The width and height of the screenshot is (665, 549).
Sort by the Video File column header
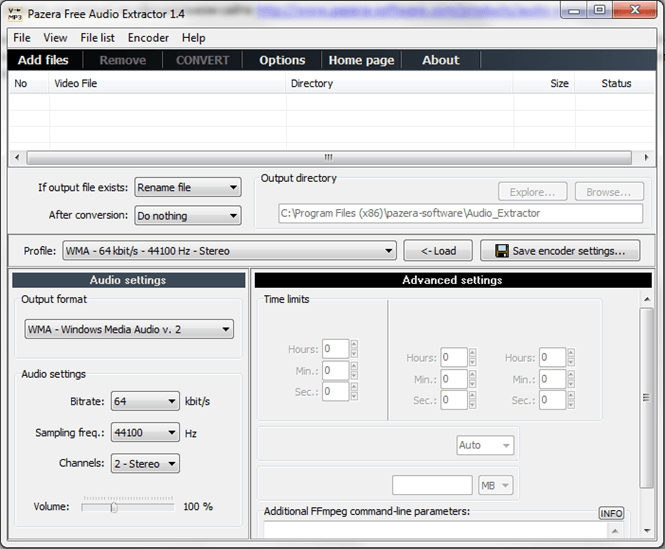tap(168, 84)
